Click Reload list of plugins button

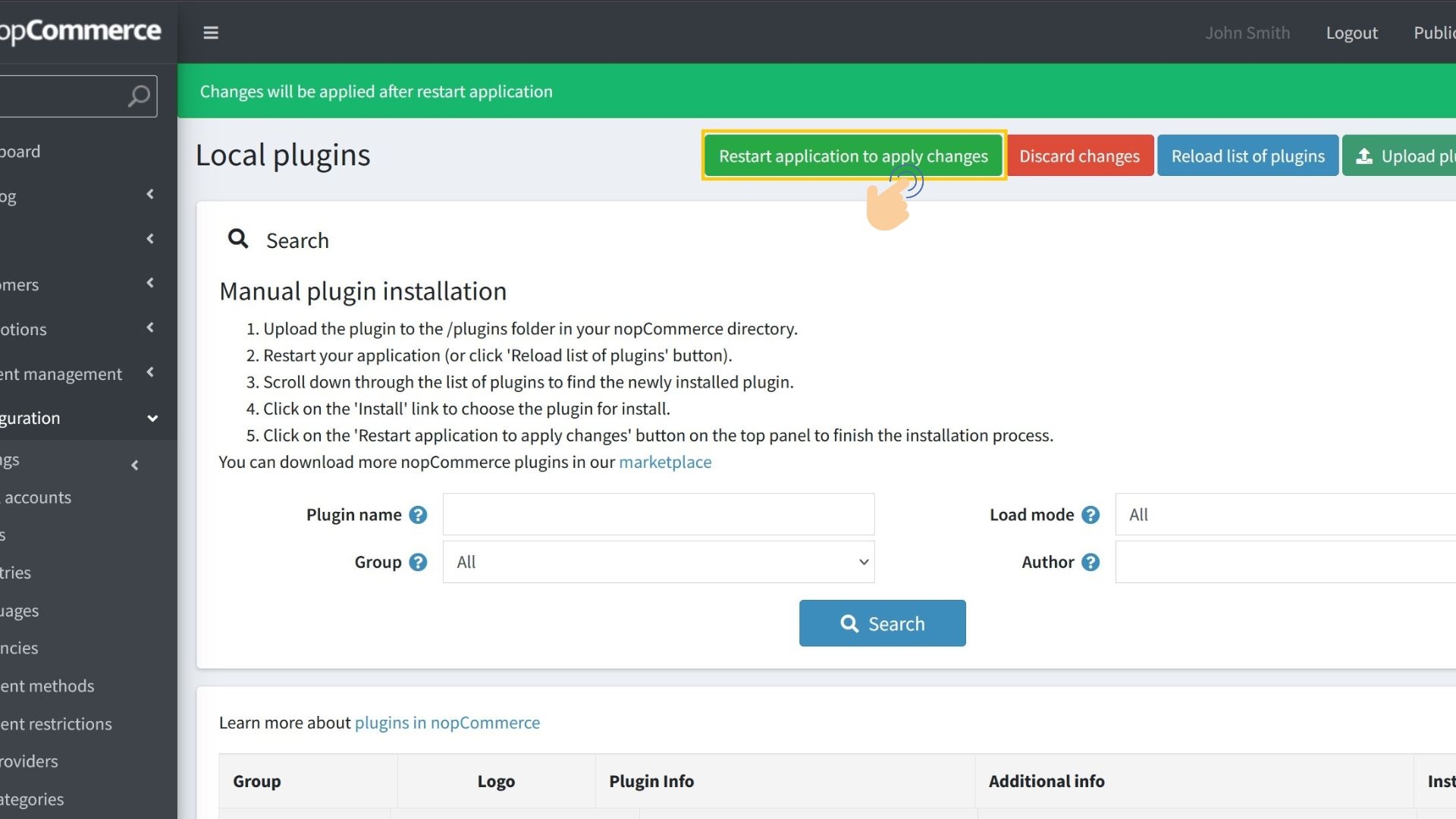coord(1247,155)
